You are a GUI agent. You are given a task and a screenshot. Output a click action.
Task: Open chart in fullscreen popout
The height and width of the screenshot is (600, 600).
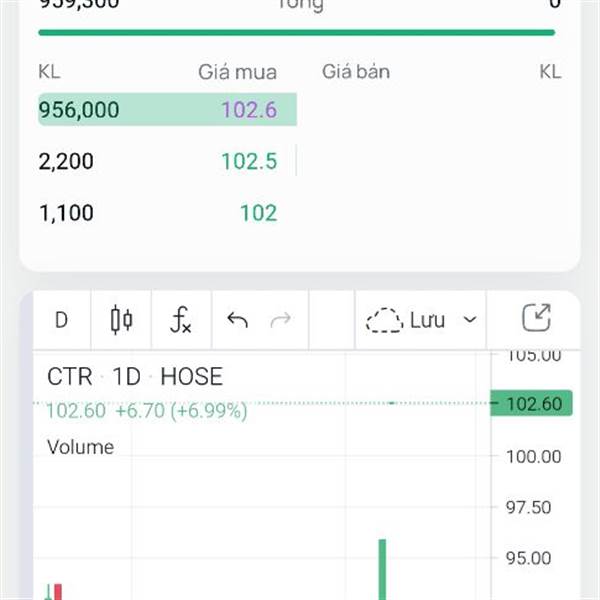[537, 319]
